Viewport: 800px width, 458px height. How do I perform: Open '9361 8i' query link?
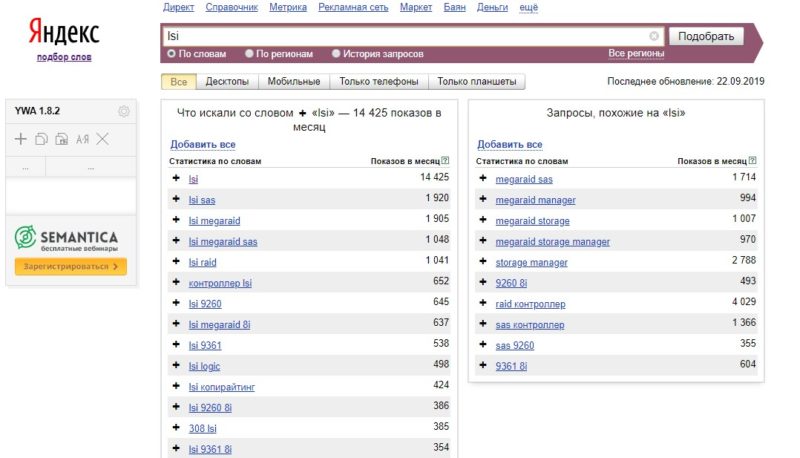coord(511,366)
